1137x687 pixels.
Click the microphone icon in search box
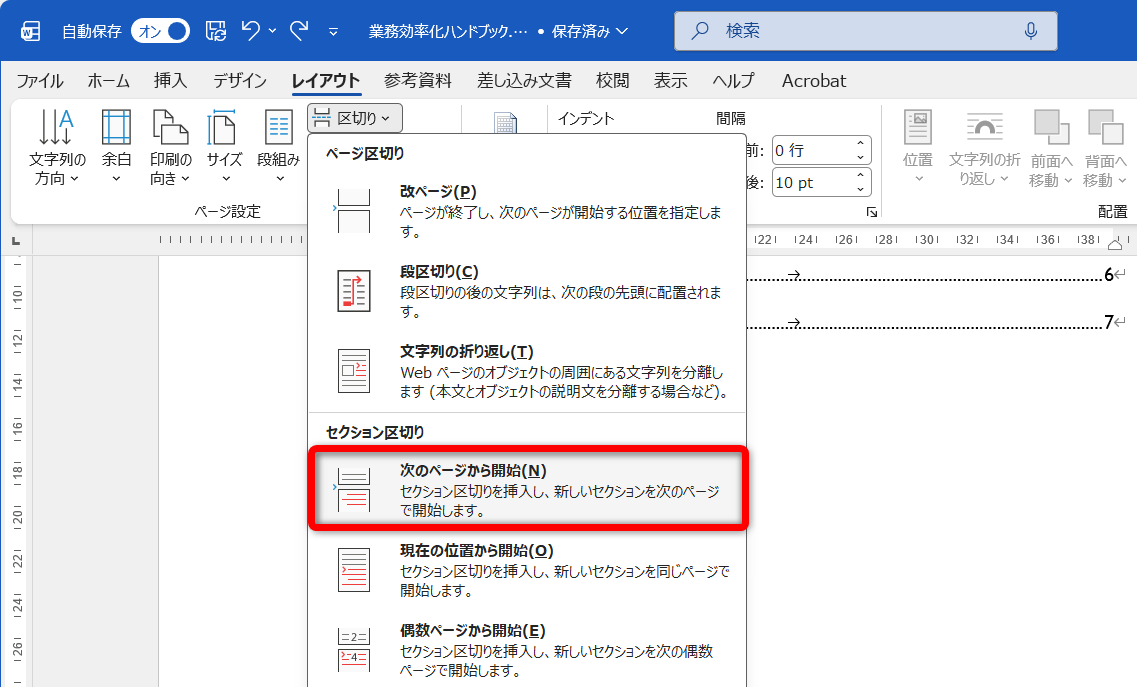tap(1030, 30)
